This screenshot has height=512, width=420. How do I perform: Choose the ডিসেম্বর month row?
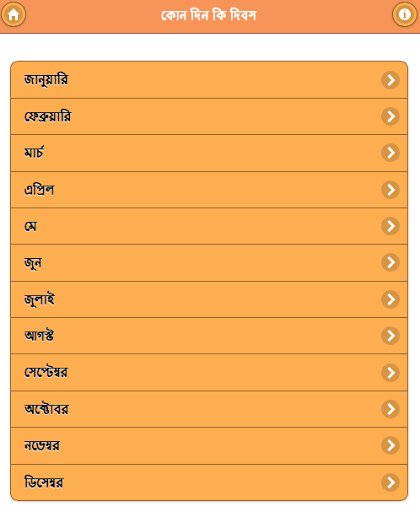tap(209, 482)
